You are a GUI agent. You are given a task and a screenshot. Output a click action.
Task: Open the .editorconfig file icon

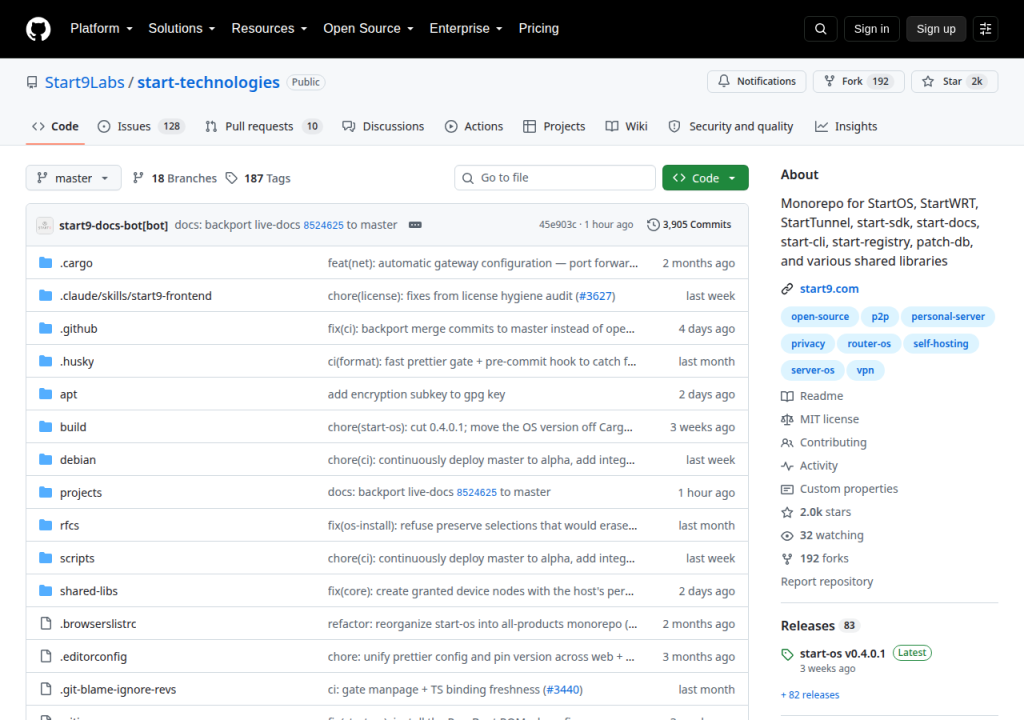45,656
